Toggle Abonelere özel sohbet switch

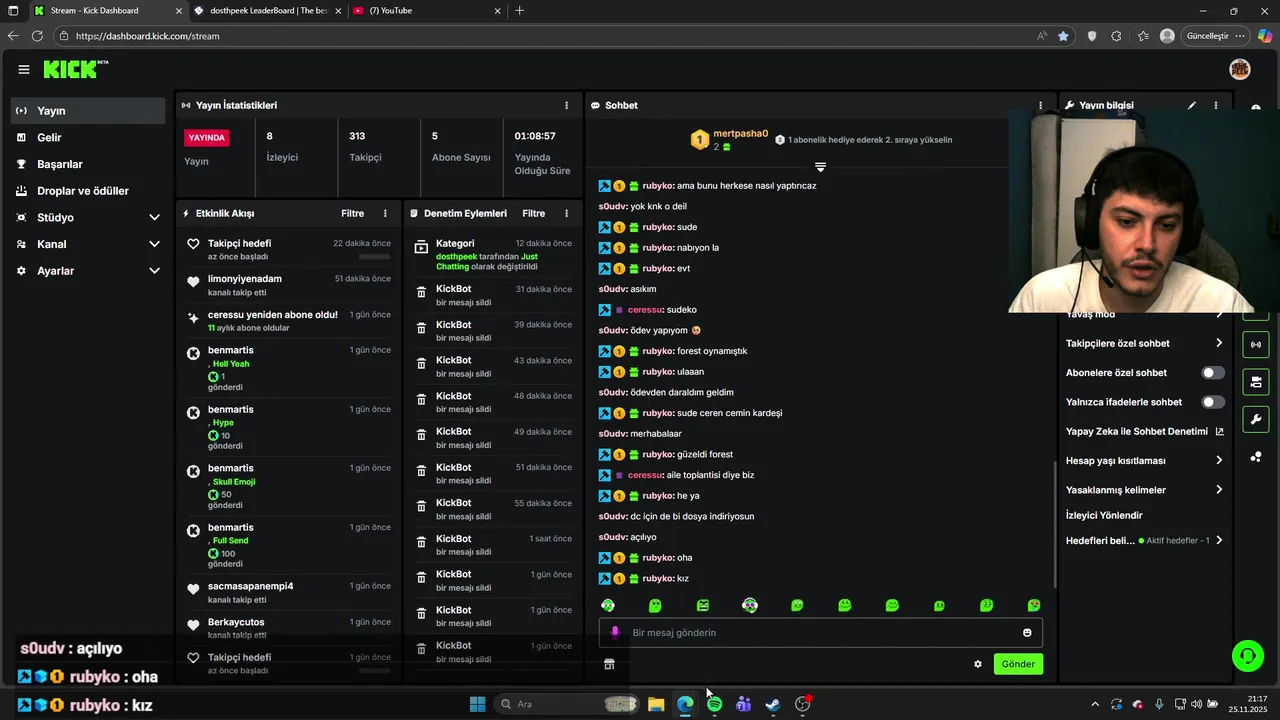pos(1213,373)
